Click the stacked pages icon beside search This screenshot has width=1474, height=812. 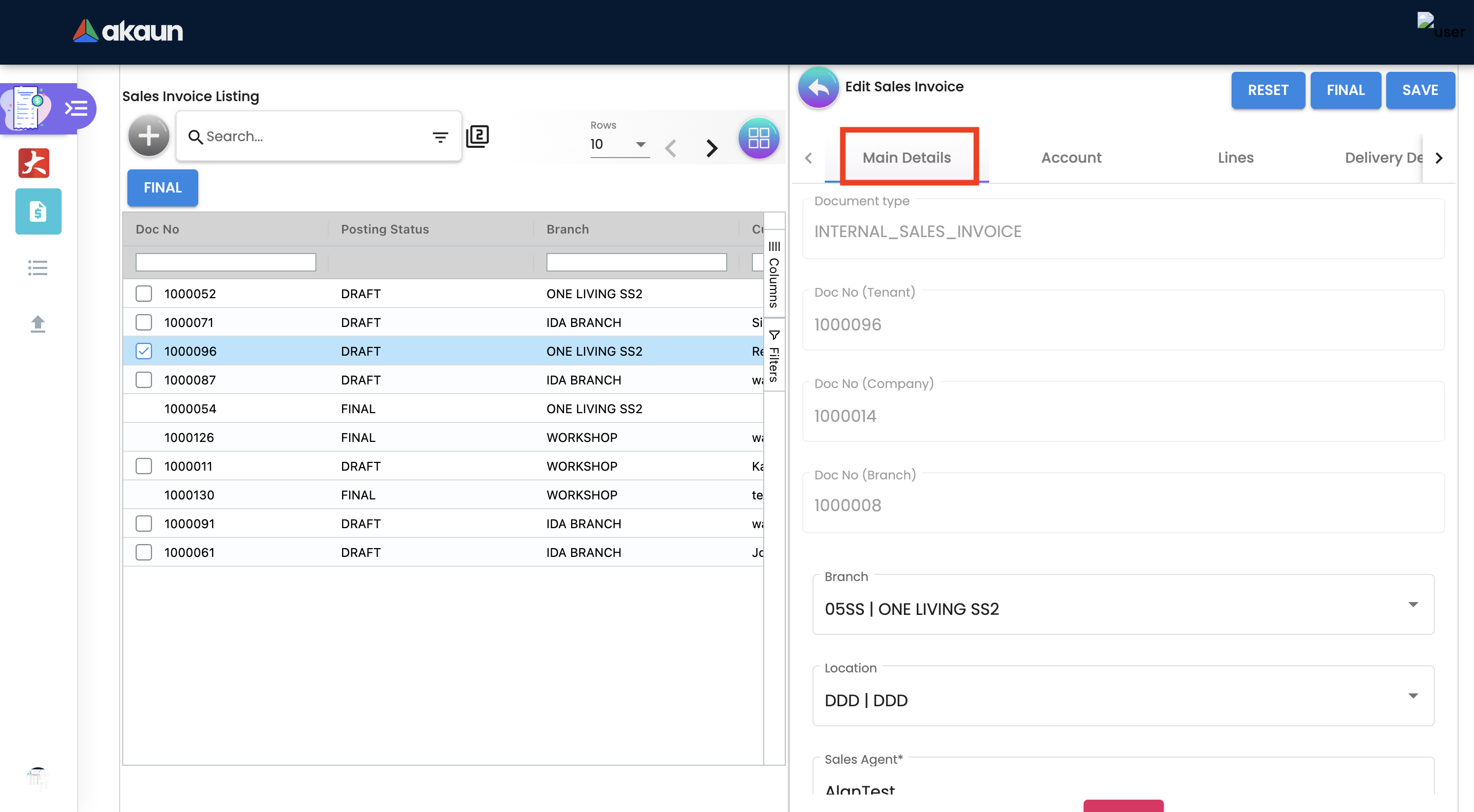pyautogui.click(x=477, y=136)
